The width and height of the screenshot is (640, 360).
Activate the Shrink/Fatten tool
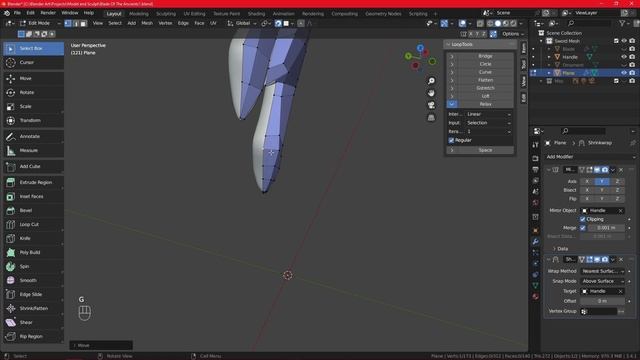point(33,309)
